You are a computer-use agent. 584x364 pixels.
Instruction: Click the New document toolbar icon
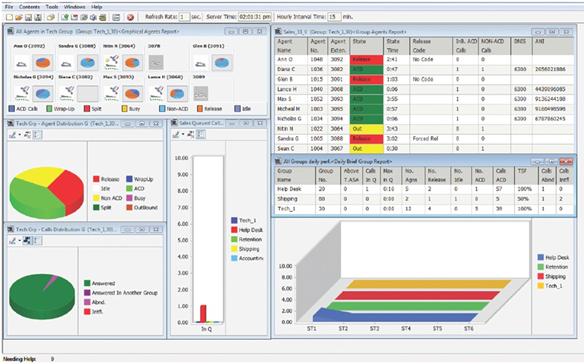point(9,17)
